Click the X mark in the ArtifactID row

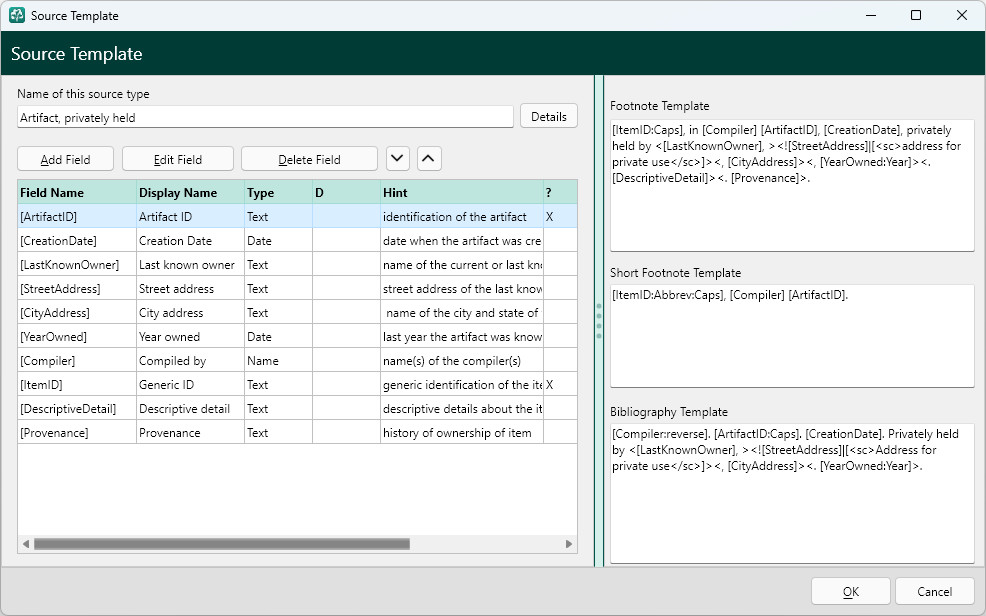point(550,216)
